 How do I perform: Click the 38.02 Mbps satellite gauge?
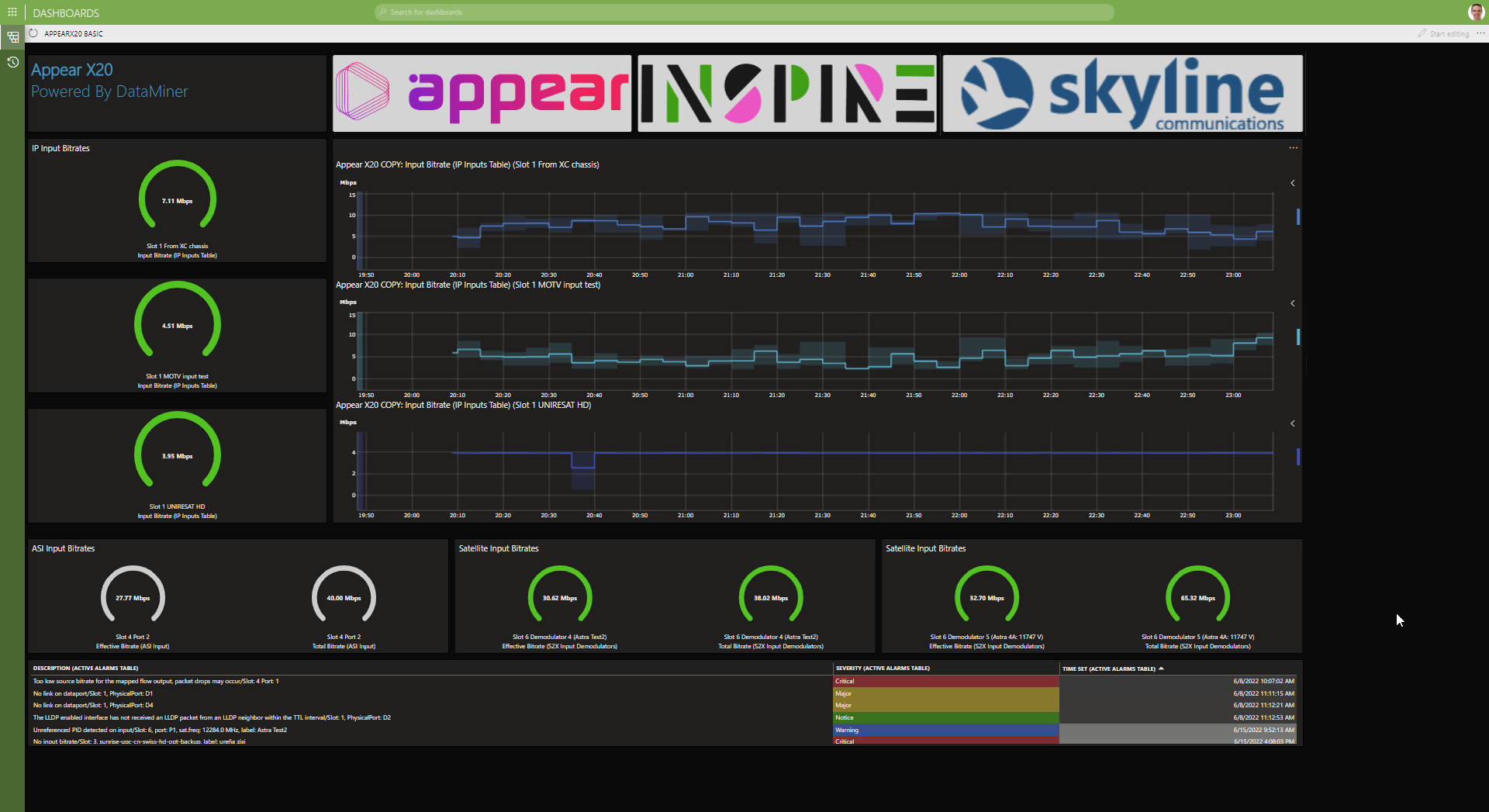771,595
